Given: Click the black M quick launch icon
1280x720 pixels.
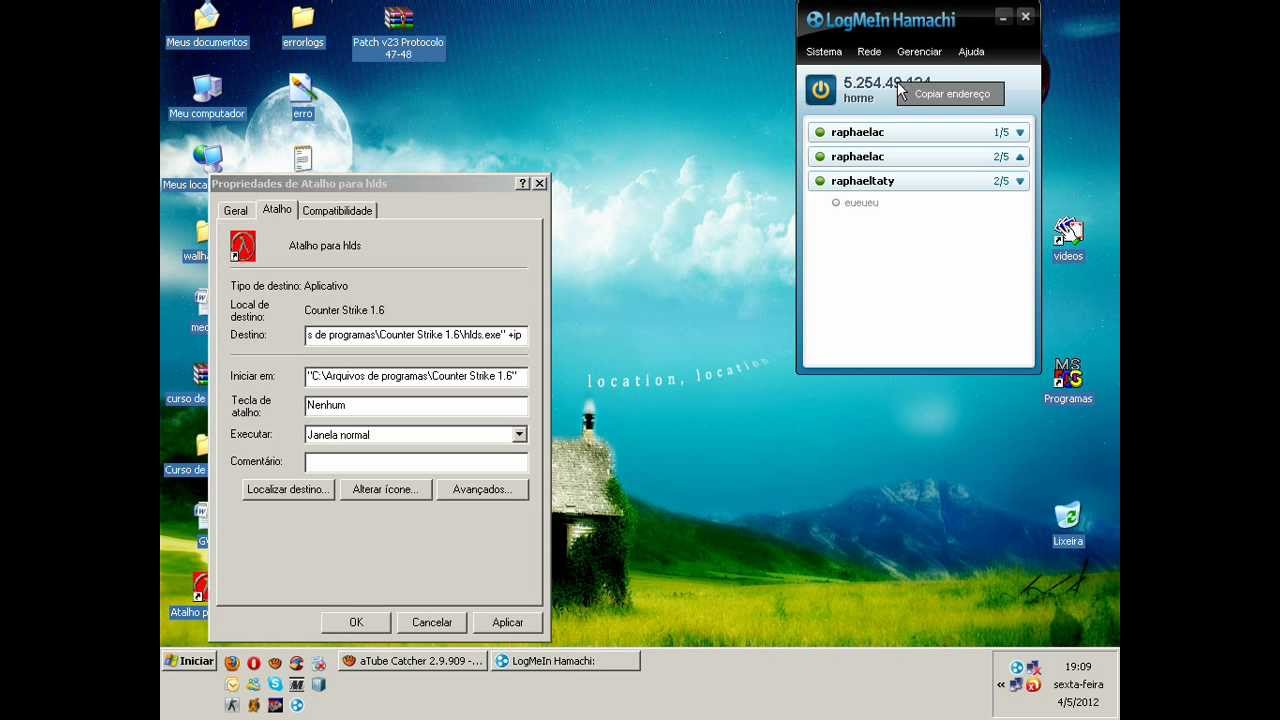Looking at the screenshot, I should tap(297, 685).
